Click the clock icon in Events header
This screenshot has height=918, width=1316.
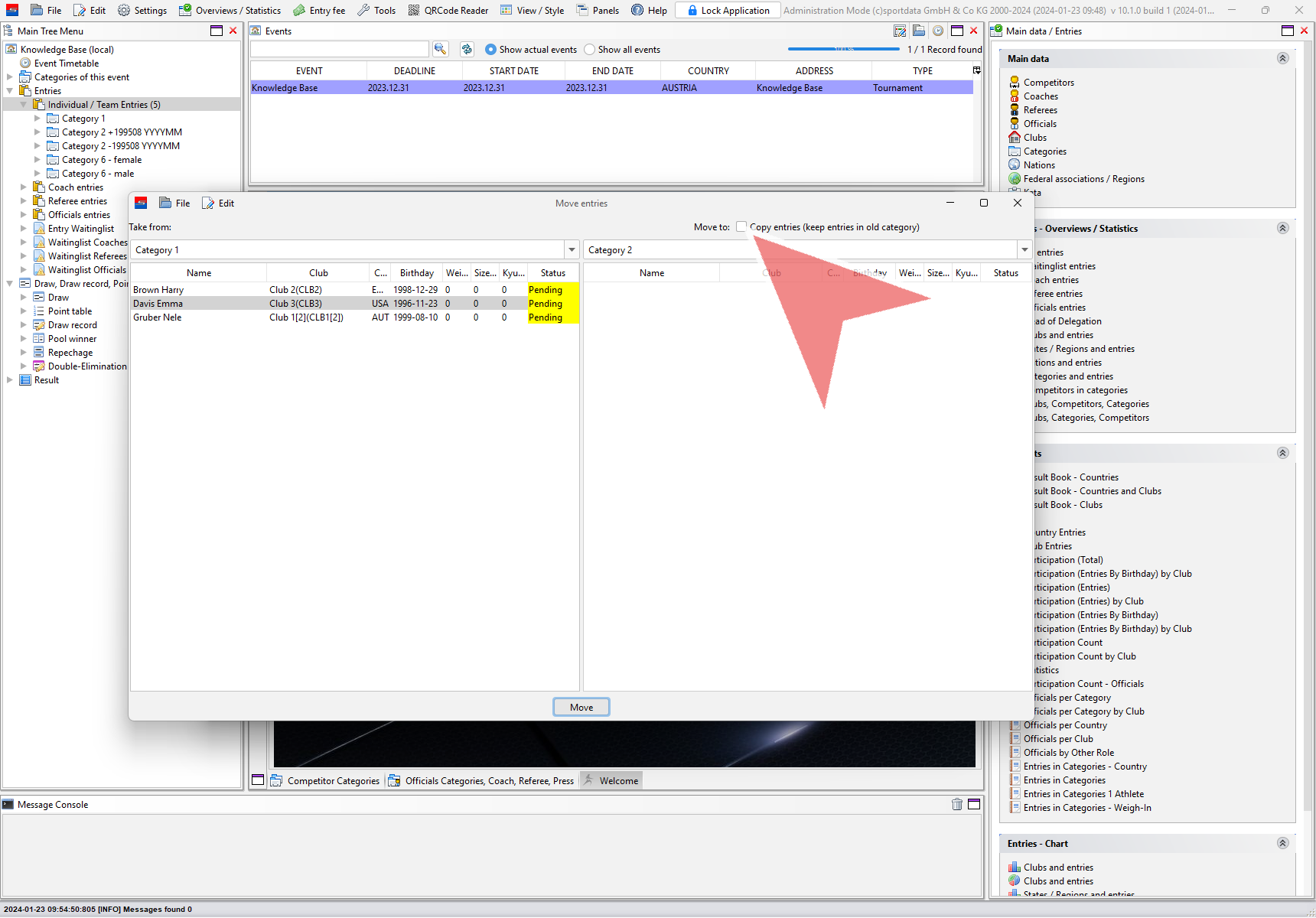(x=938, y=31)
